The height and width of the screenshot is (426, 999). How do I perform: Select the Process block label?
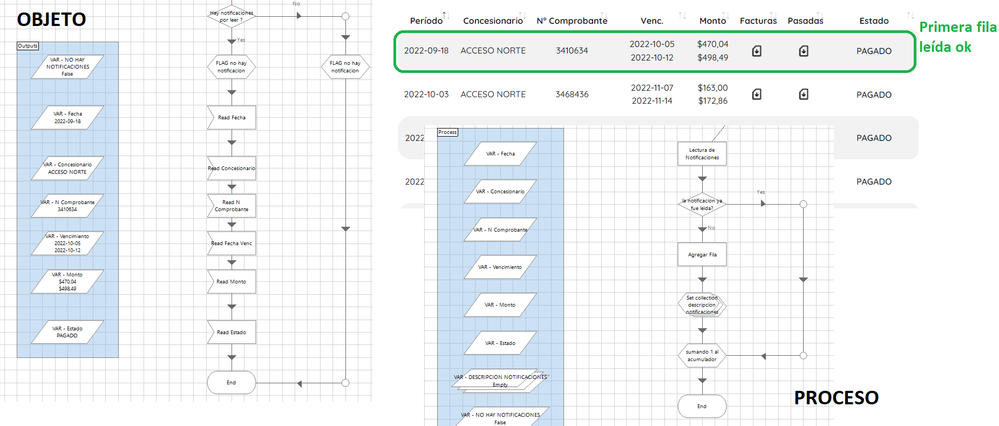point(448,132)
